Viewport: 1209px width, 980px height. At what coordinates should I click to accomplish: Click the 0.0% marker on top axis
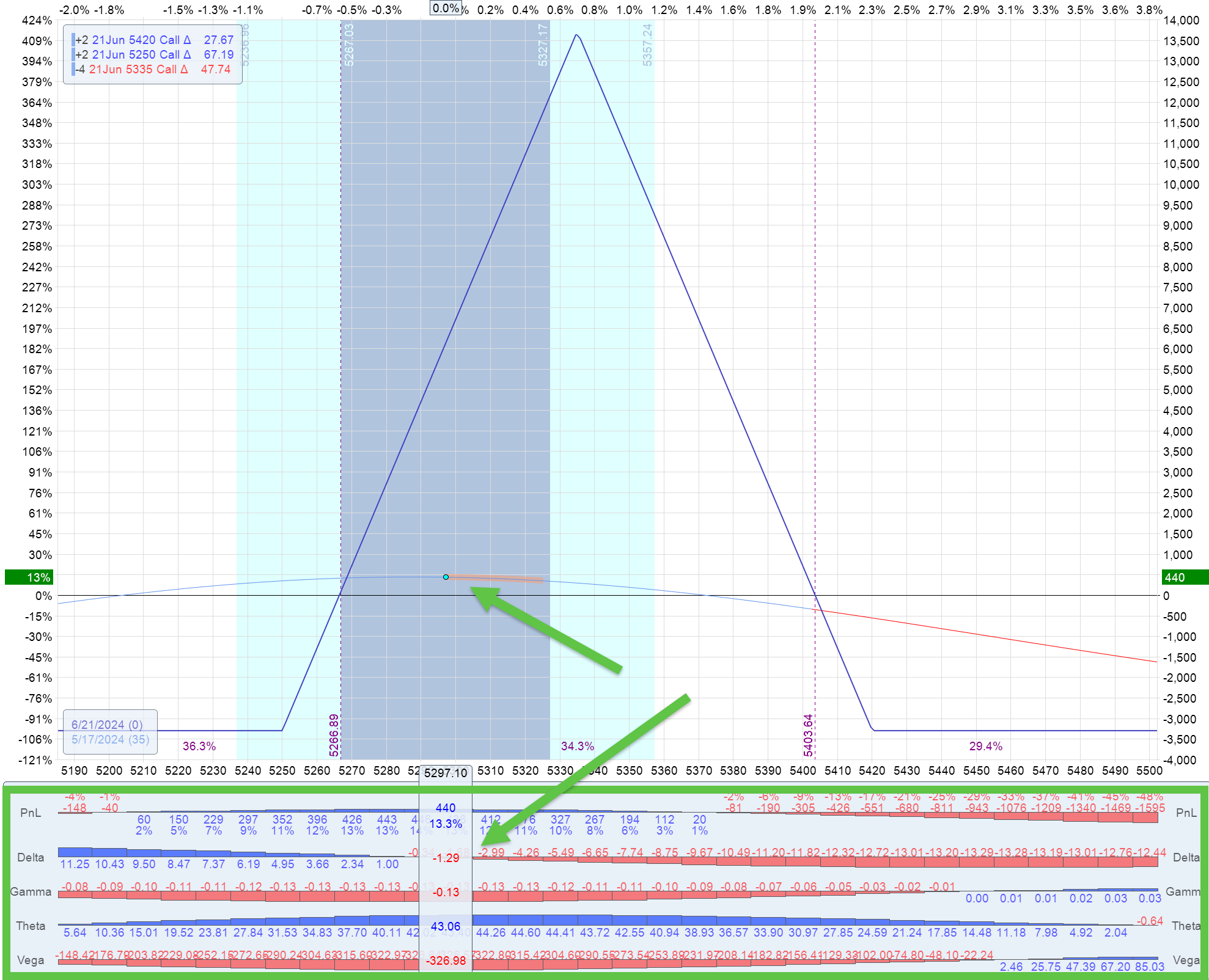pos(446,9)
